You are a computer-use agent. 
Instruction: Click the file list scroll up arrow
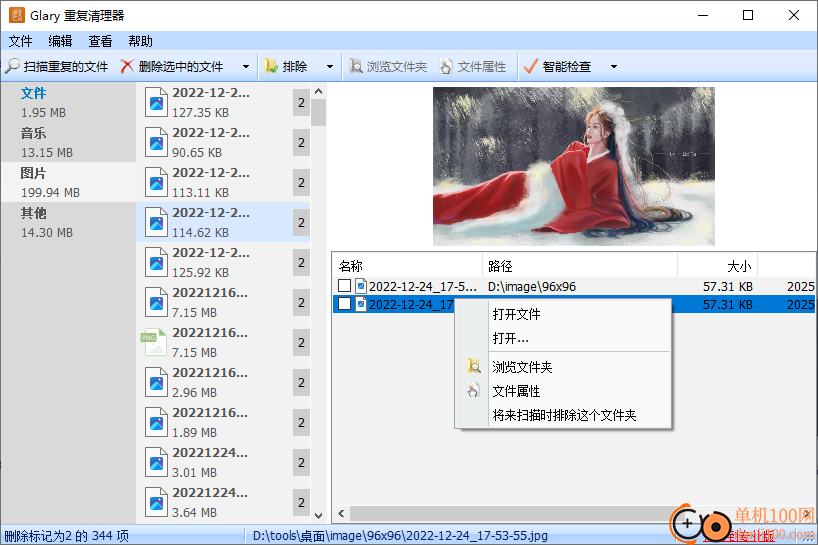(x=319, y=91)
